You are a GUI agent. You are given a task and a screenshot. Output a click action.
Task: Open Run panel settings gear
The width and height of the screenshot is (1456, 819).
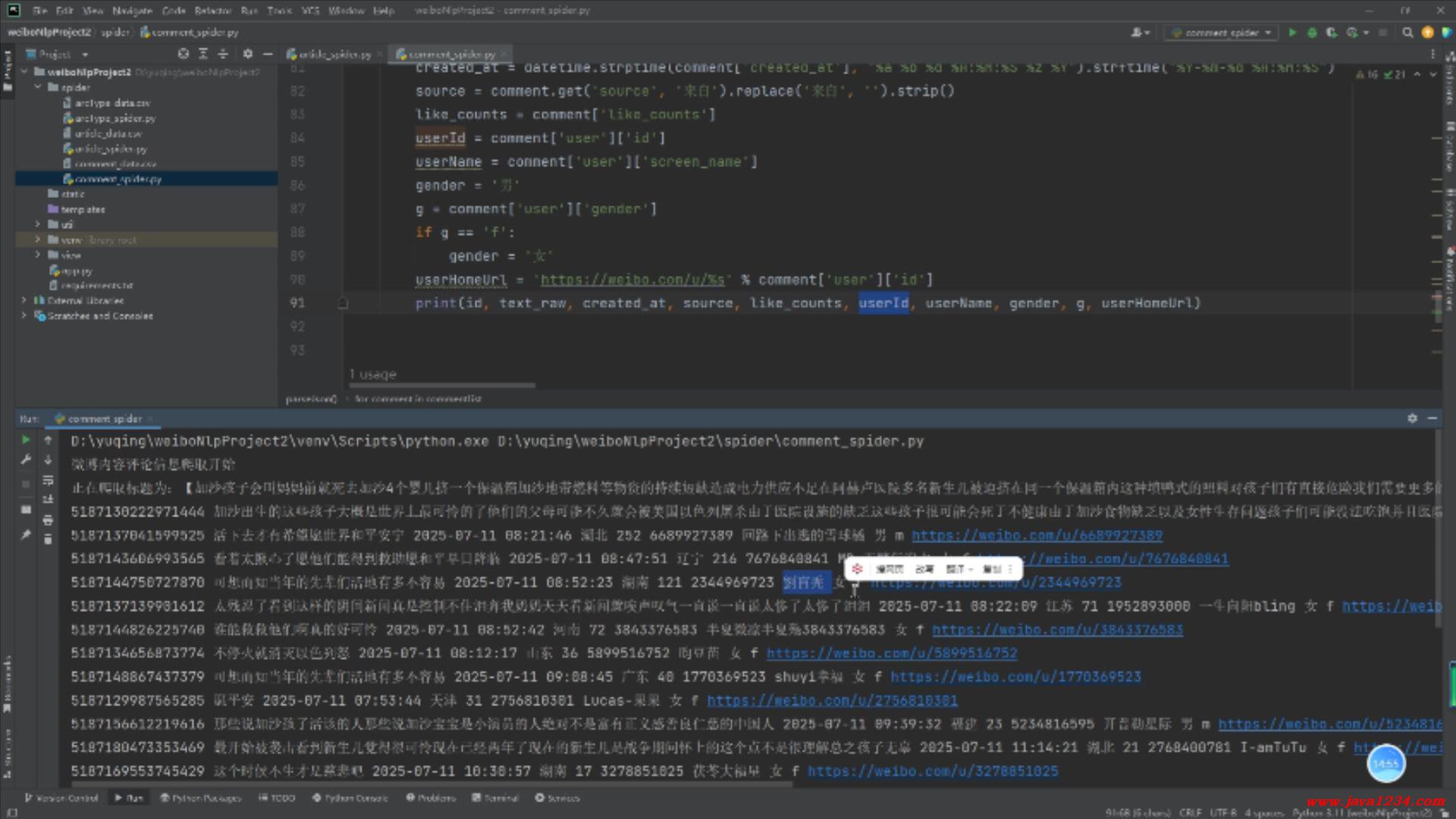pyautogui.click(x=1412, y=419)
